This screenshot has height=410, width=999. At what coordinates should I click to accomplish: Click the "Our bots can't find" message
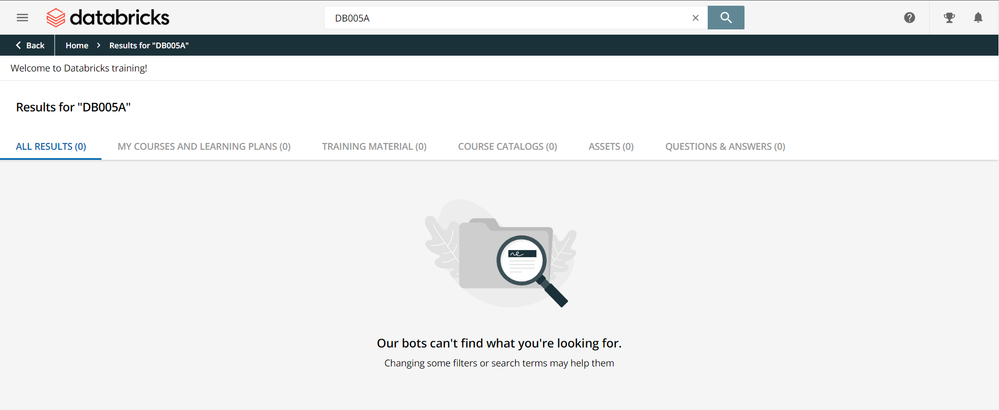(x=499, y=343)
